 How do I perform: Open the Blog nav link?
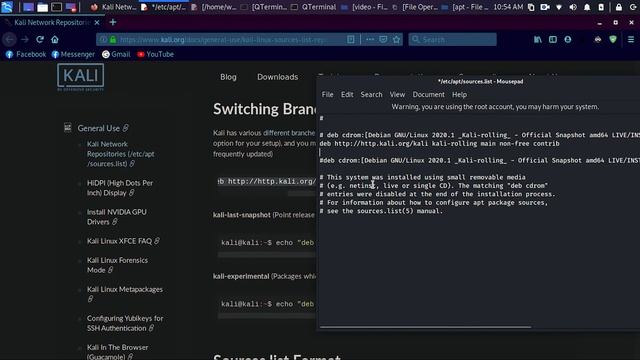click(228, 77)
